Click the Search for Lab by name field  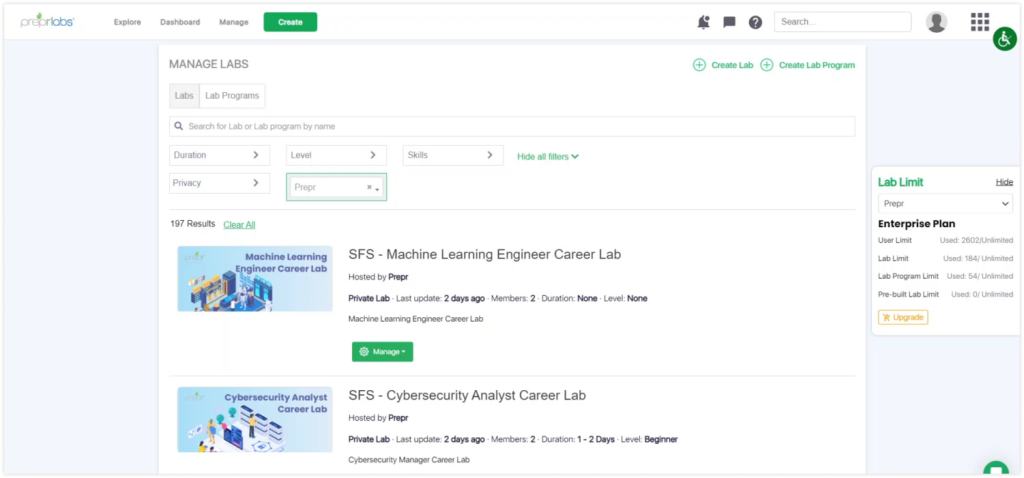(512, 126)
